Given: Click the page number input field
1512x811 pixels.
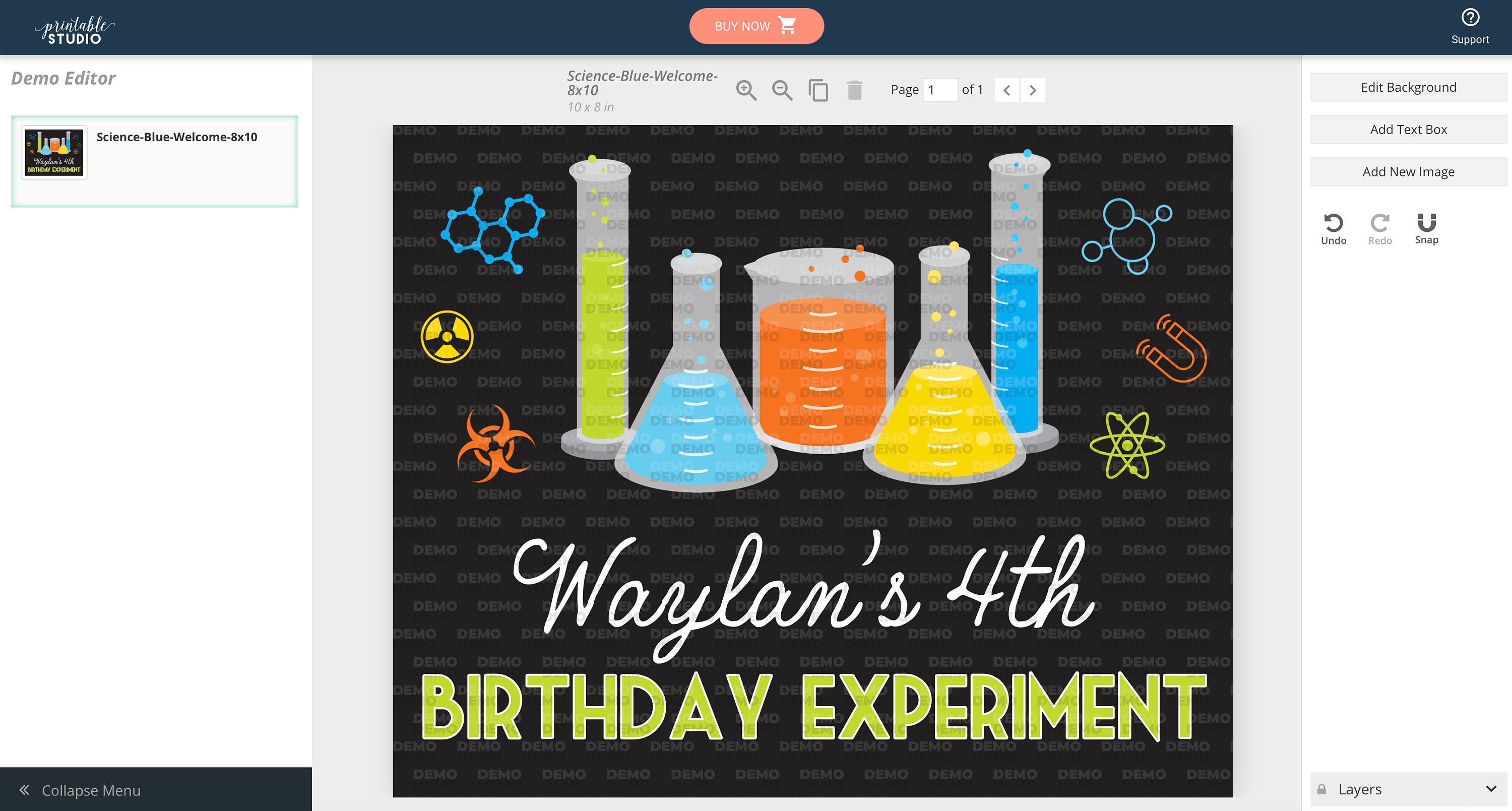Looking at the screenshot, I should [940, 90].
